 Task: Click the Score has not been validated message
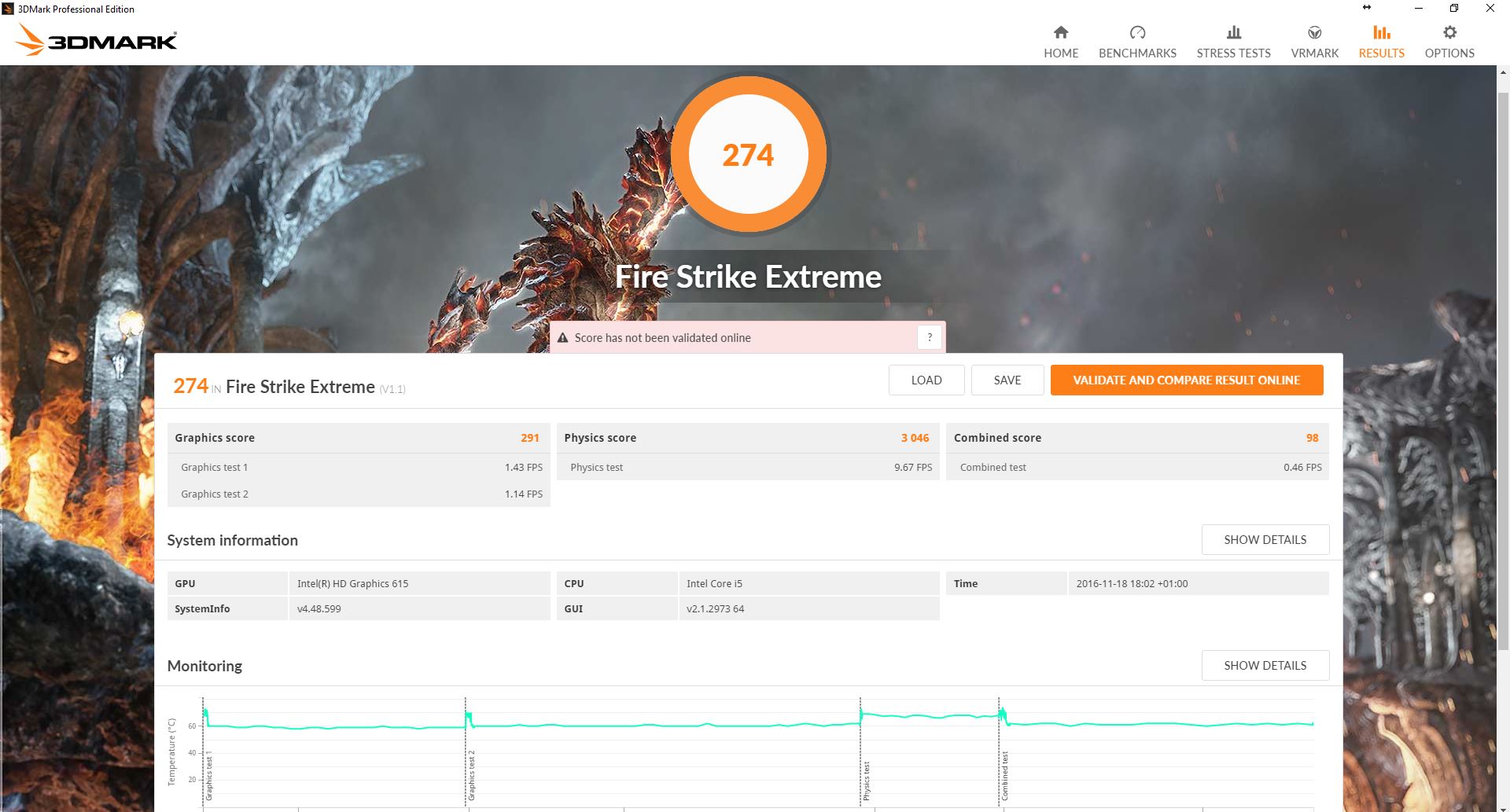click(662, 338)
